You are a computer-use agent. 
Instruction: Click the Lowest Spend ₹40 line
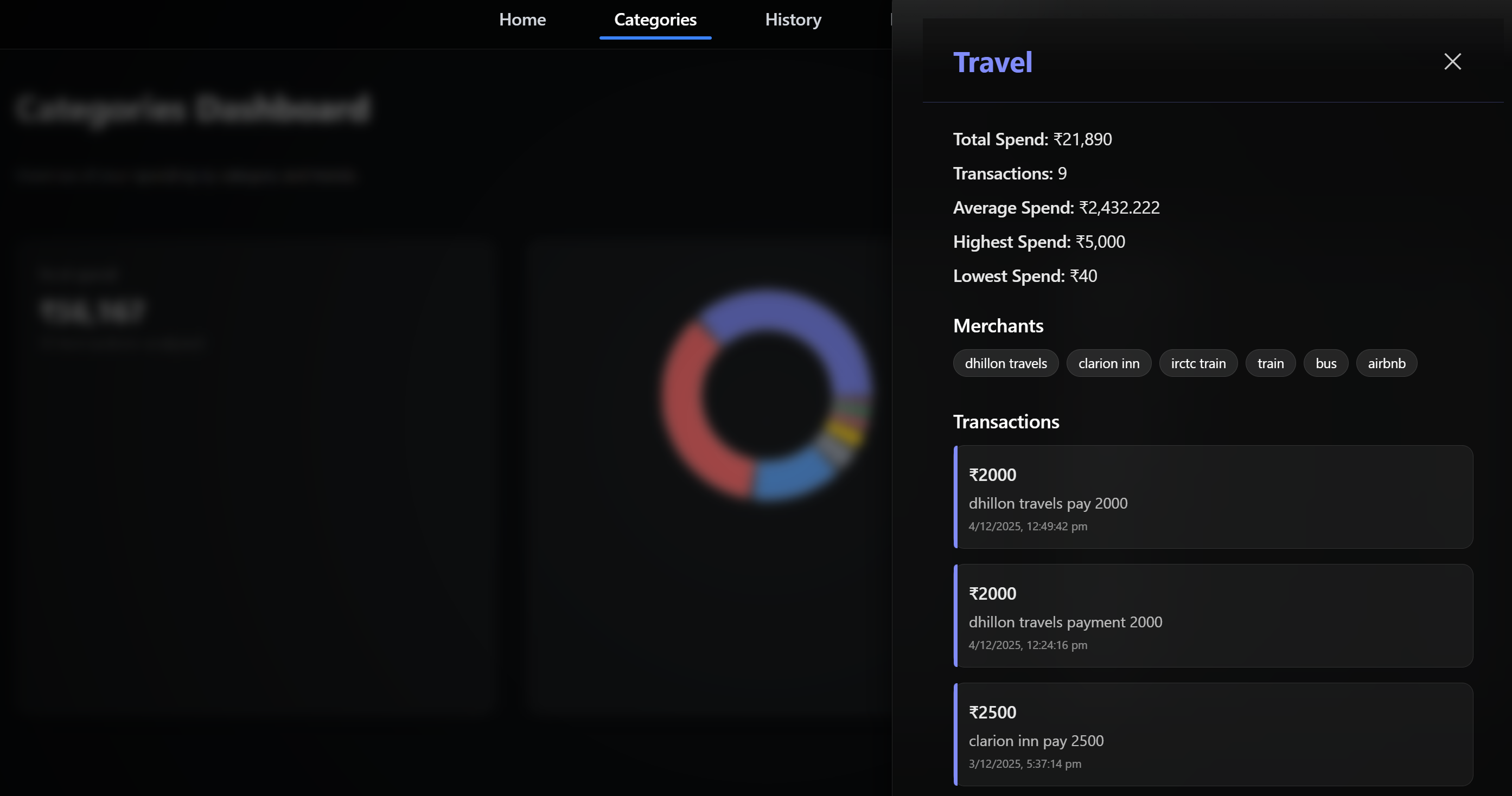(1025, 275)
